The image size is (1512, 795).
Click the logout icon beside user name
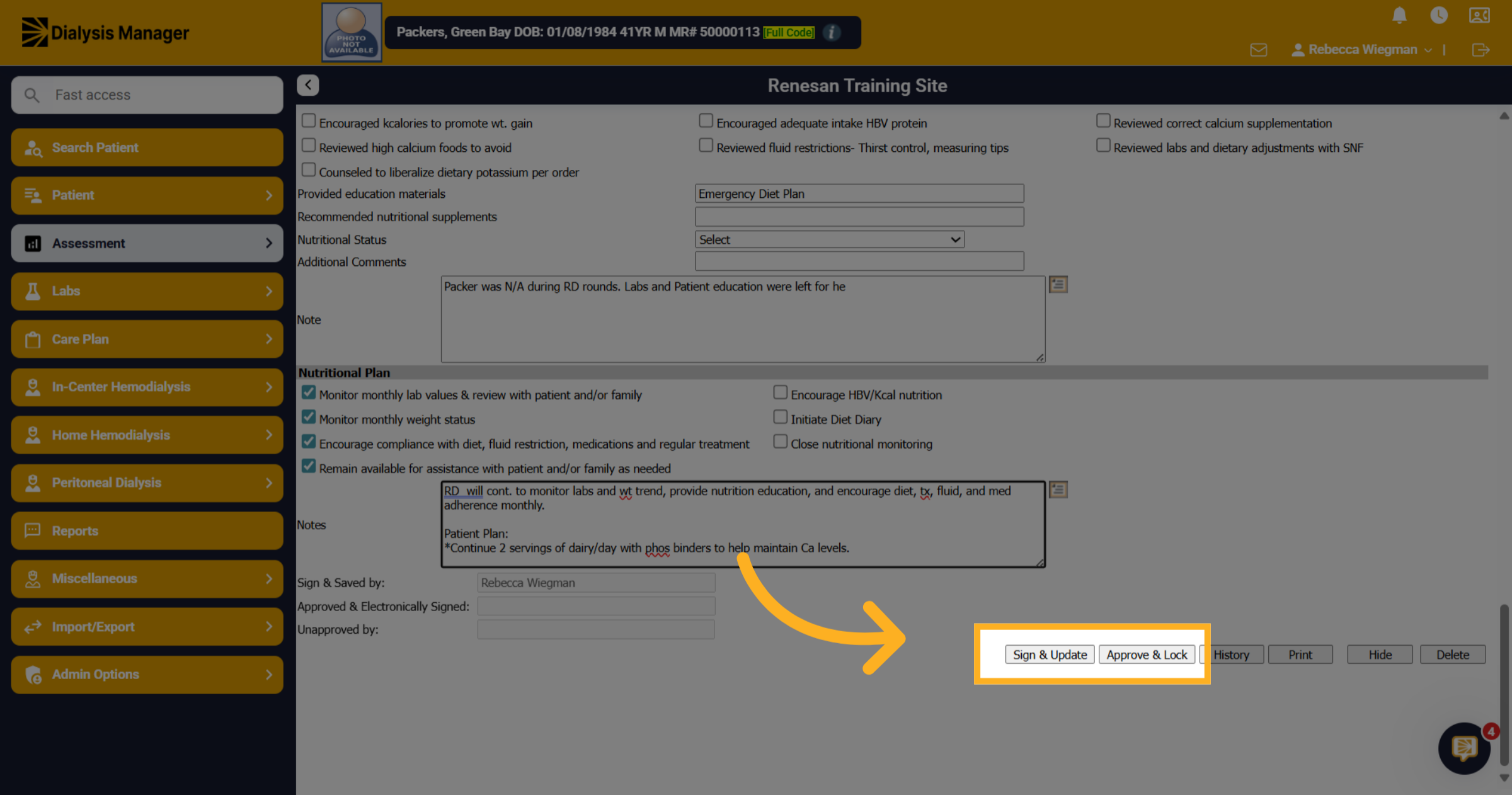pyautogui.click(x=1481, y=50)
